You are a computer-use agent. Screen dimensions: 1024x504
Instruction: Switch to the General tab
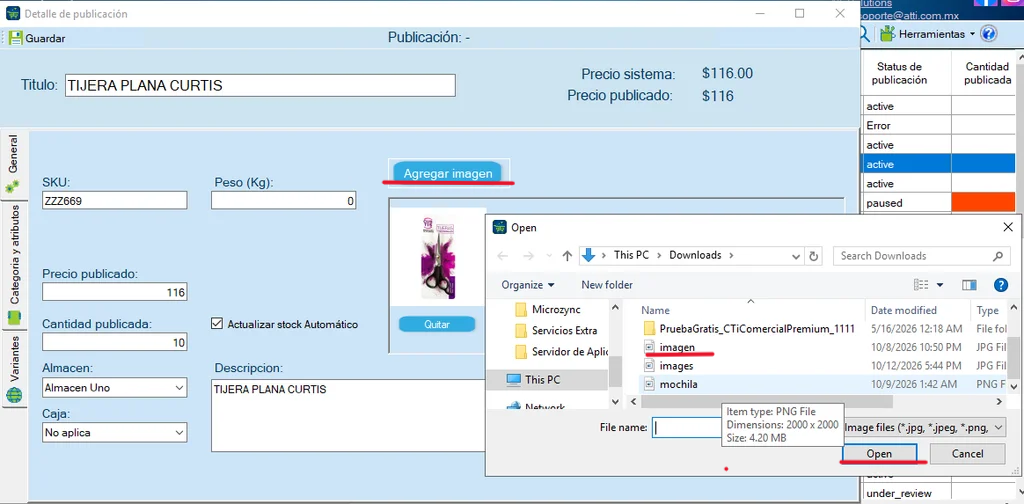pyautogui.click(x=13, y=163)
